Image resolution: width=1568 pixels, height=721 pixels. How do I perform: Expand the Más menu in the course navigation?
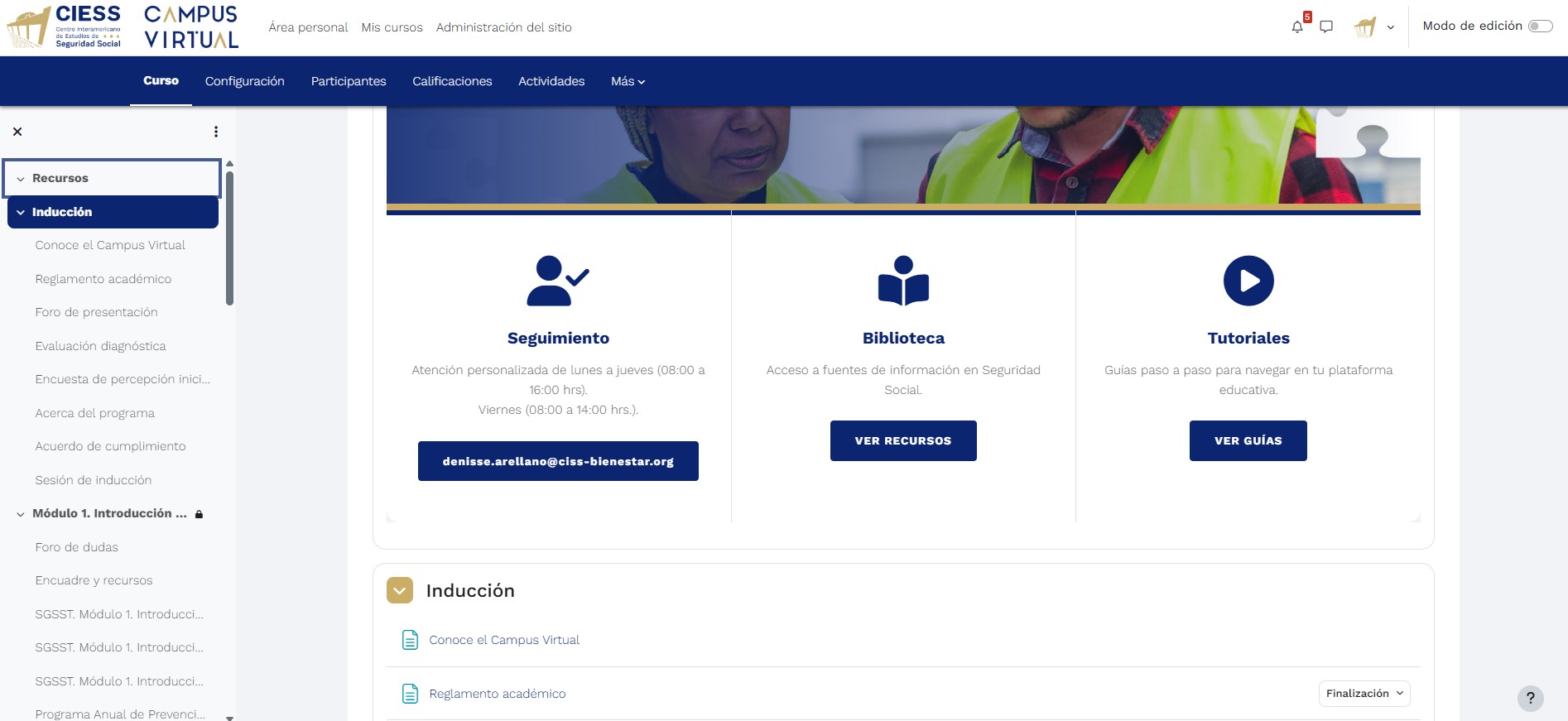(628, 81)
